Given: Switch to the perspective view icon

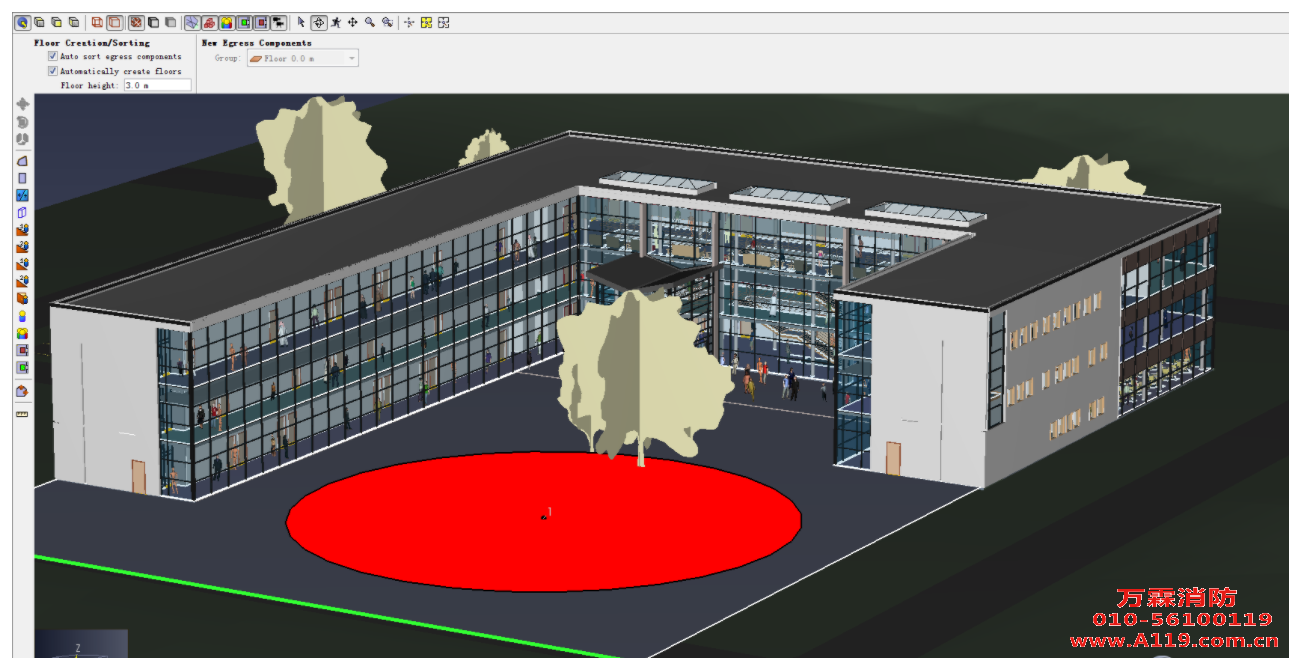Looking at the screenshot, I should point(22,22).
